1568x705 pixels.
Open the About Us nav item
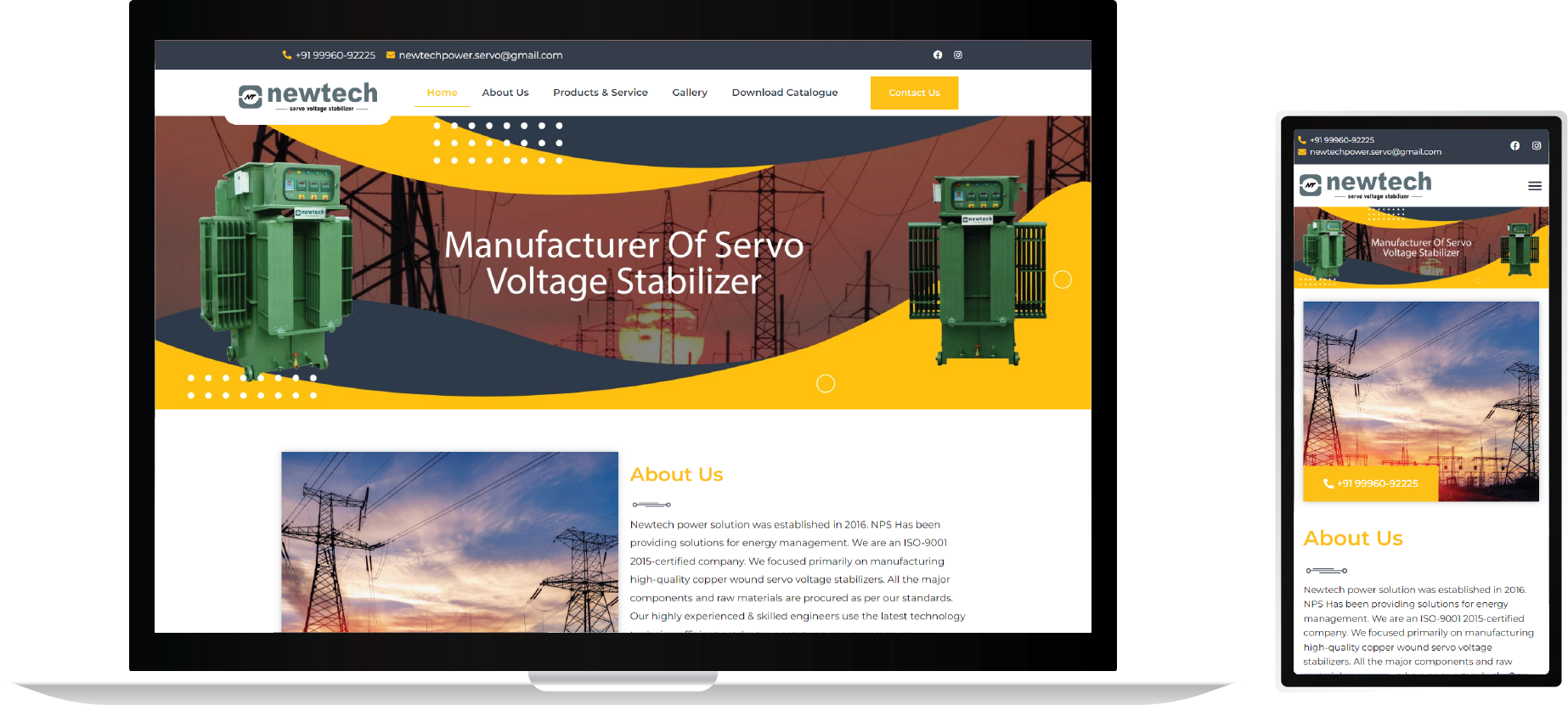[505, 93]
